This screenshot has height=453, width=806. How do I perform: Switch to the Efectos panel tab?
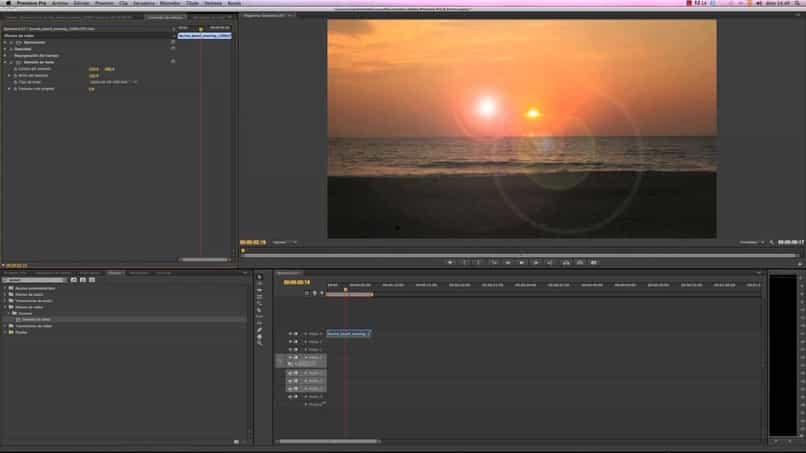[x=115, y=273]
